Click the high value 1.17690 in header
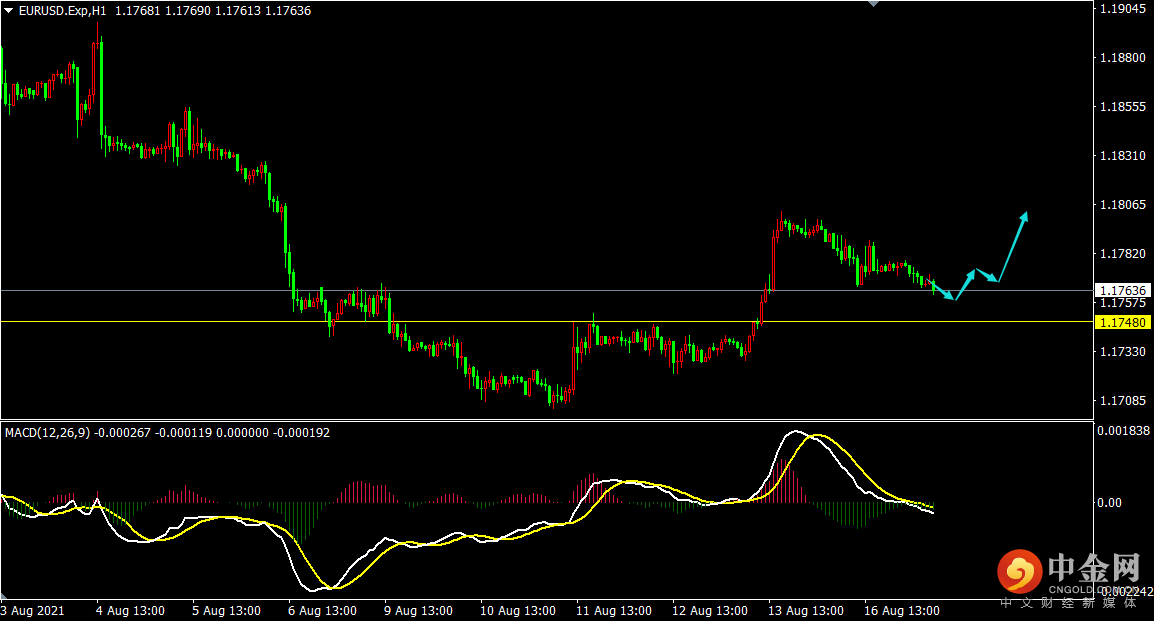 tap(188, 11)
